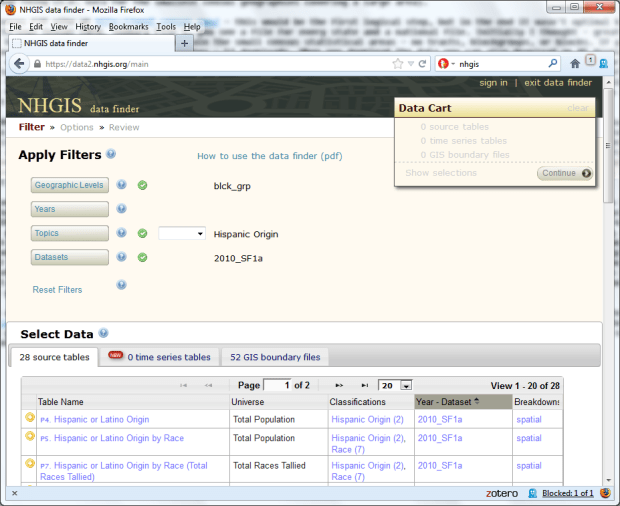Go to next page of table results
The width and height of the screenshot is (620, 506).
[340, 385]
